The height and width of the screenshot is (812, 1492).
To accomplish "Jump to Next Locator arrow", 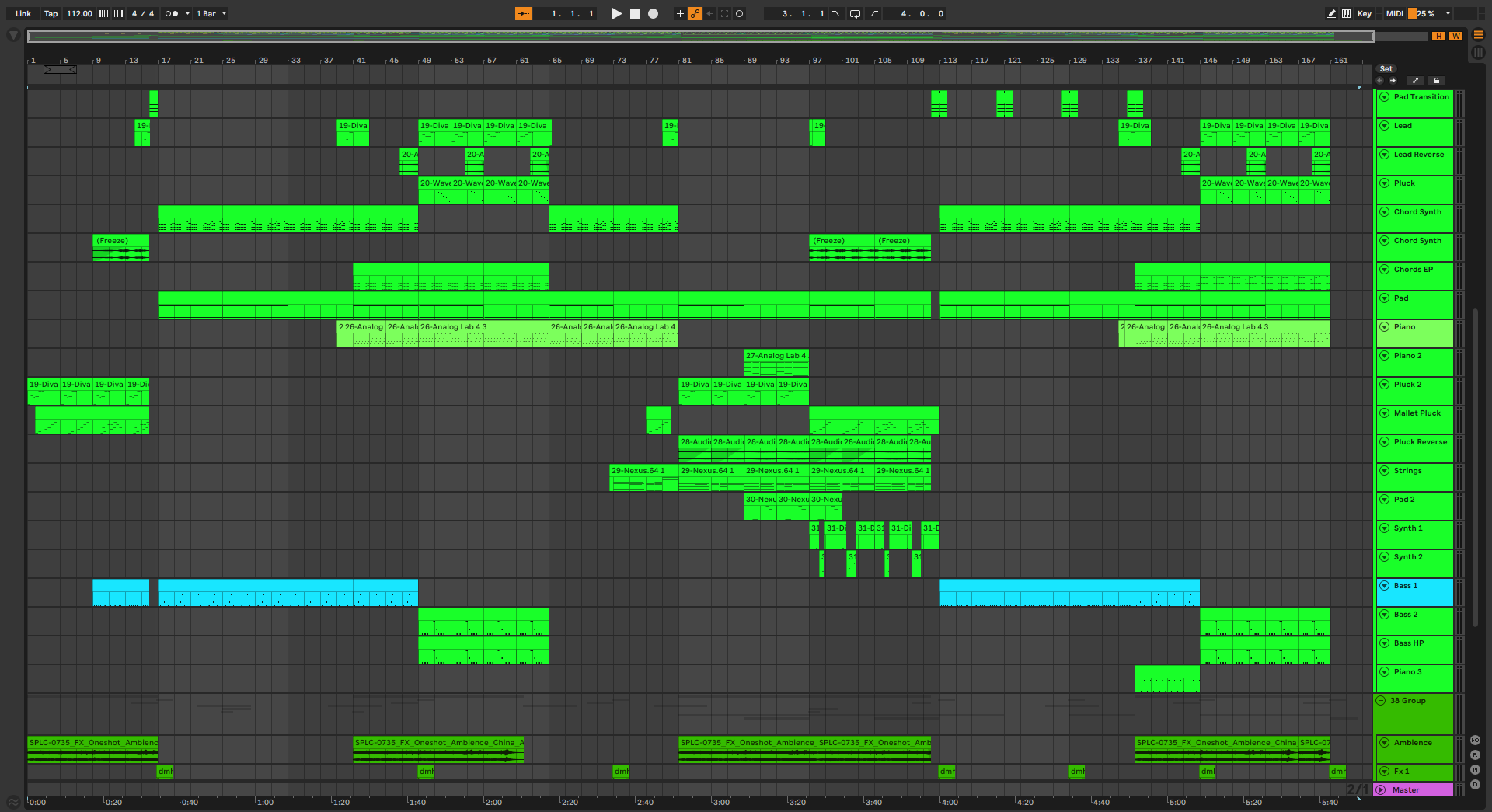I will click(1393, 80).
